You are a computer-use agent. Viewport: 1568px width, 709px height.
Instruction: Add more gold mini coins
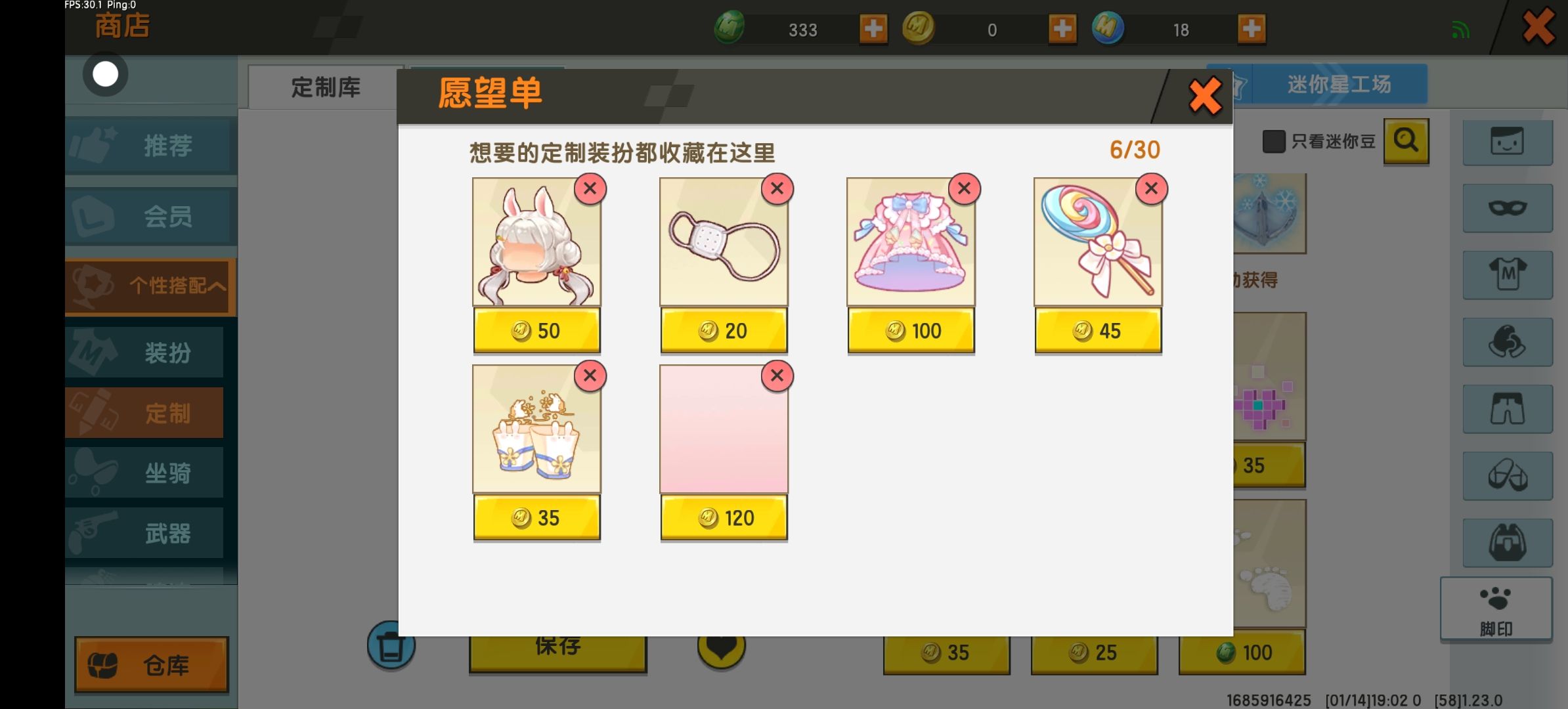click(1062, 29)
